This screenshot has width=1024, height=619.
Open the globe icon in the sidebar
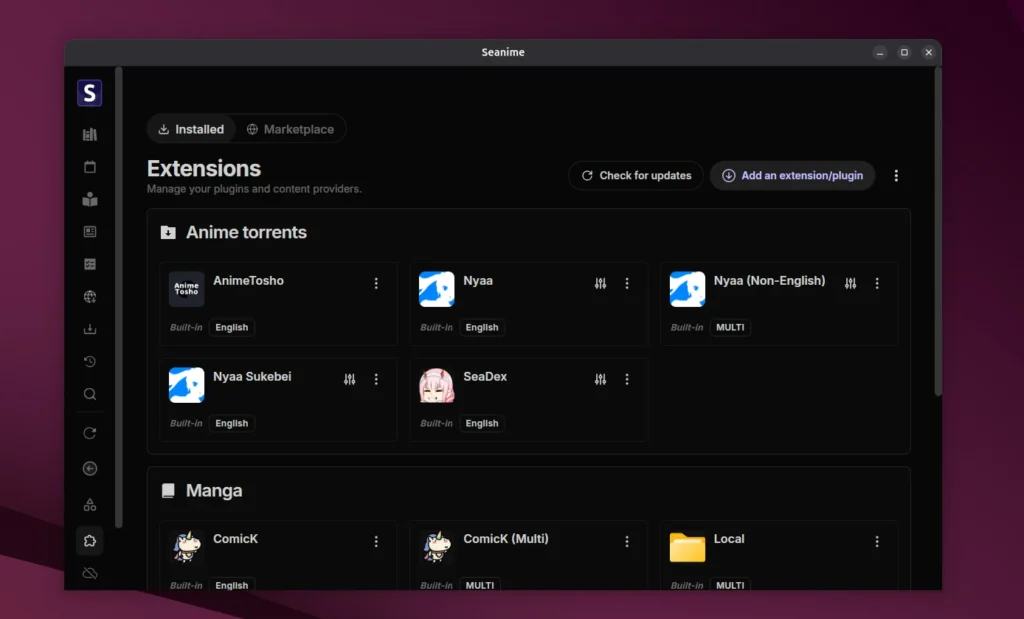click(90, 297)
